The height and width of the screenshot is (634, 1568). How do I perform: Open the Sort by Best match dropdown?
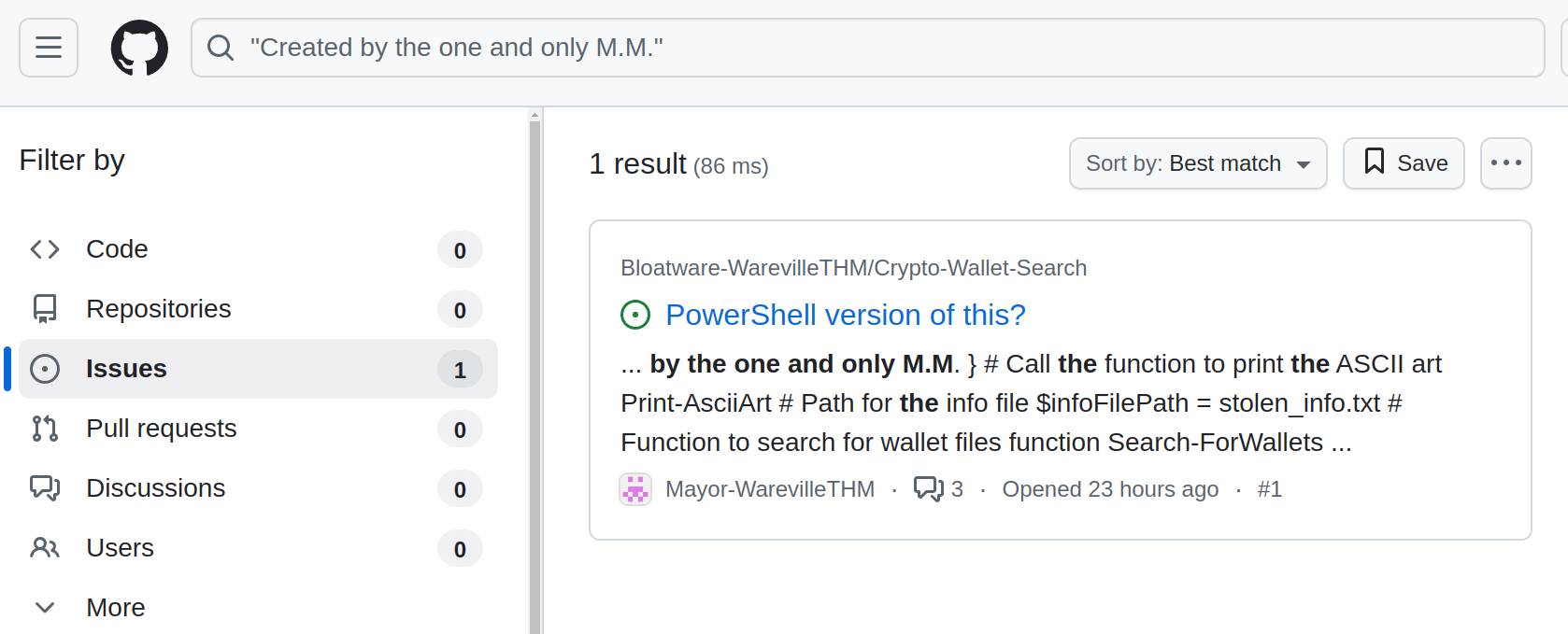tap(1198, 163)
